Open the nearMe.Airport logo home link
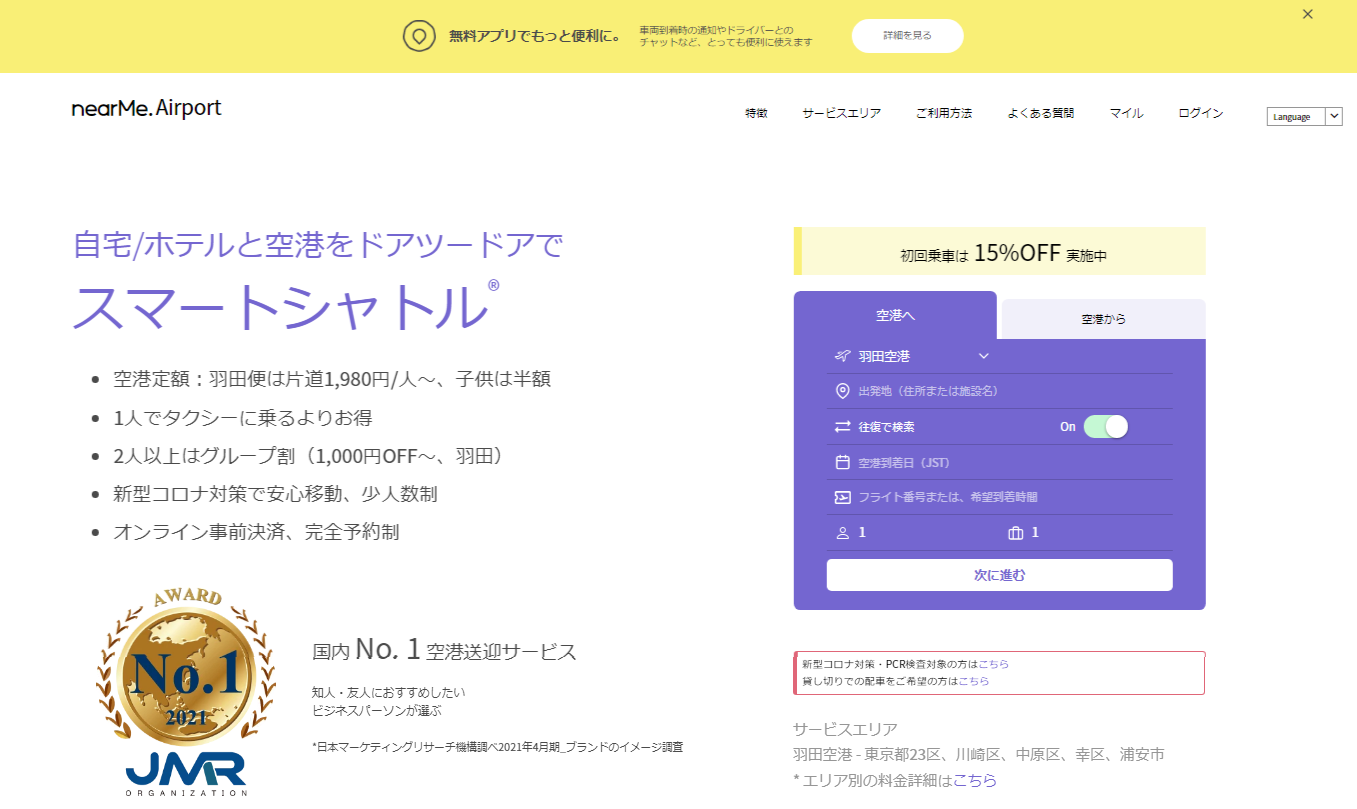Screen dimensions: 1357x809 click(x=146, y=108)
